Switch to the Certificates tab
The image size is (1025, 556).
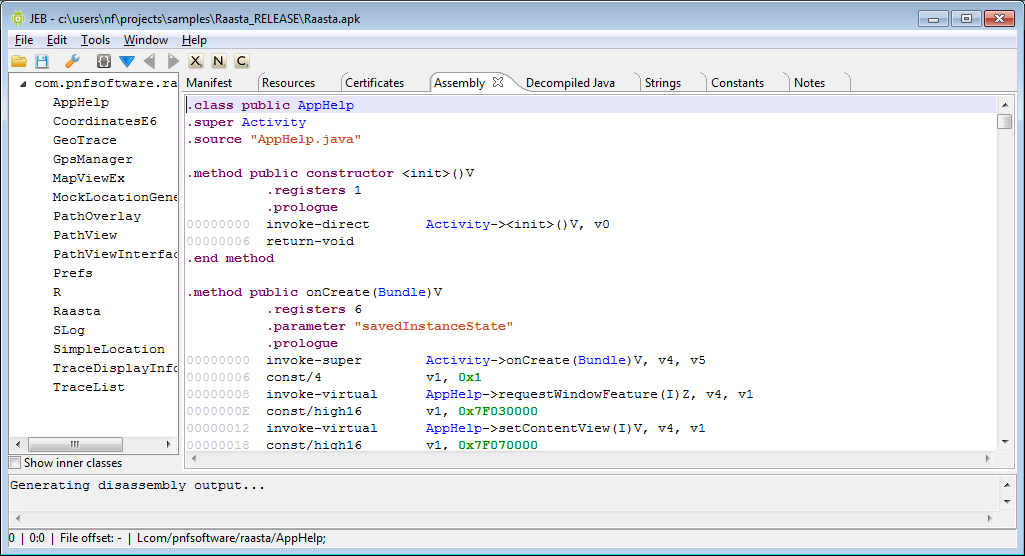[x=375, y=83]
